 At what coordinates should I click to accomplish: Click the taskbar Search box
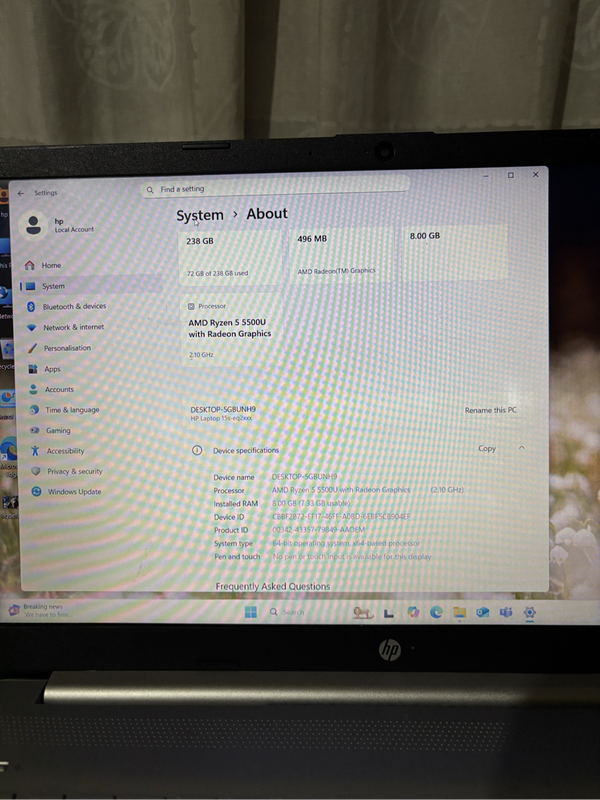(x=287, y=612)
